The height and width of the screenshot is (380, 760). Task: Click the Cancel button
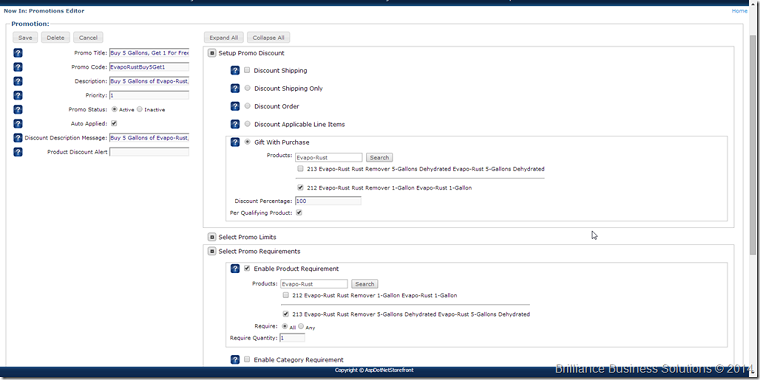pyautogui.click(x=88, y=38)
